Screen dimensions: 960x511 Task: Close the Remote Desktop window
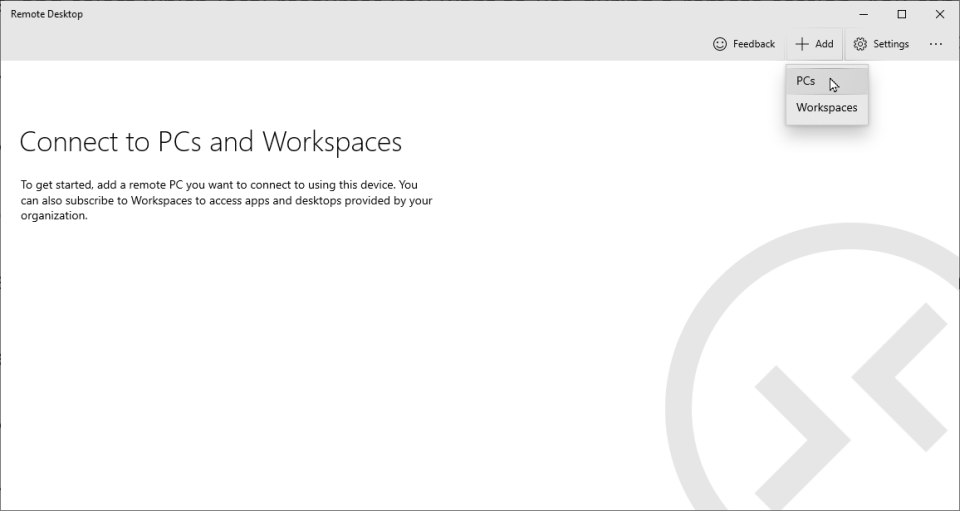point(940,14)
